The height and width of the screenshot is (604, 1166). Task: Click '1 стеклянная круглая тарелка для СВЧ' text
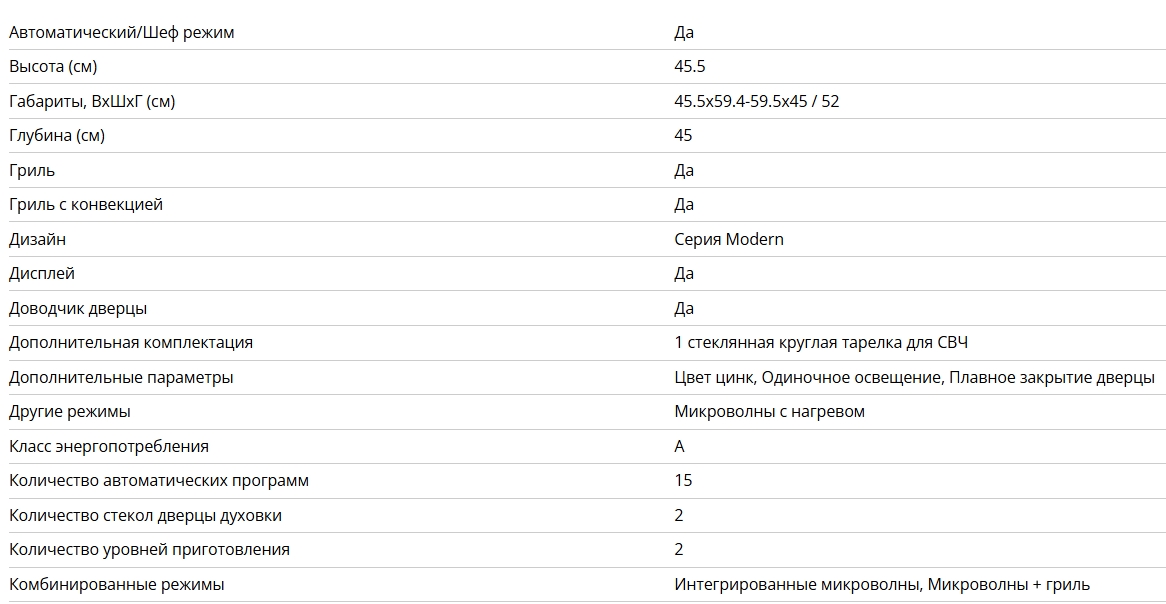point(821,343)
